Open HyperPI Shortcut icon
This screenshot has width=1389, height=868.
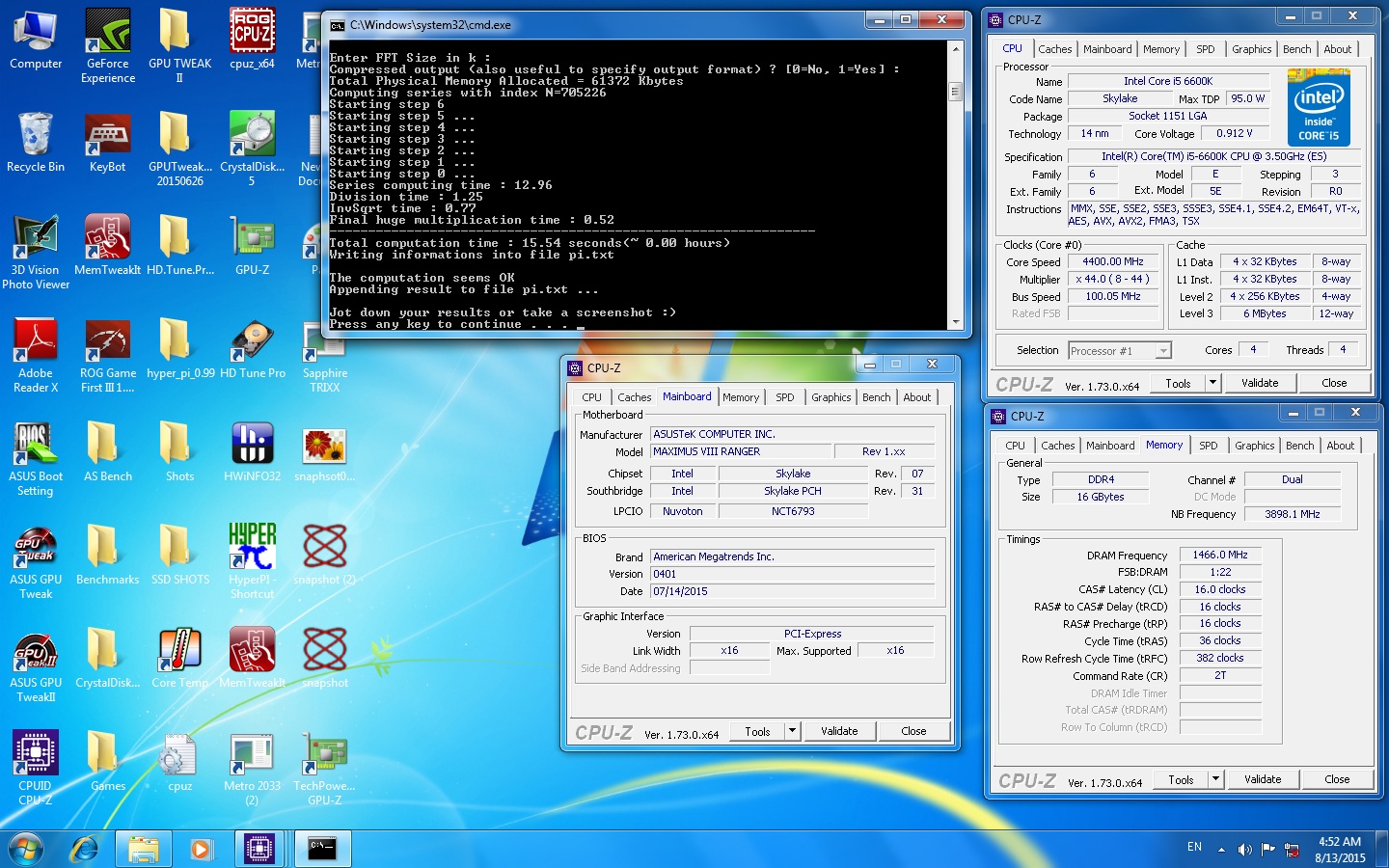click(252, 561)
